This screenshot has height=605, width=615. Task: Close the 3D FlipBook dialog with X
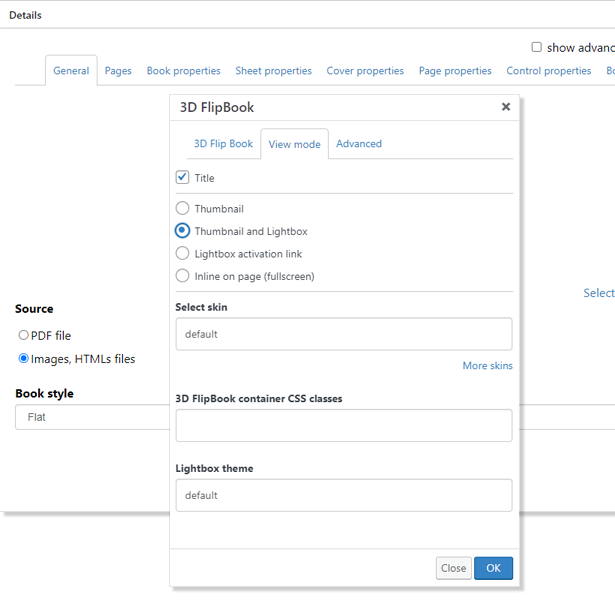click(506, 107)
